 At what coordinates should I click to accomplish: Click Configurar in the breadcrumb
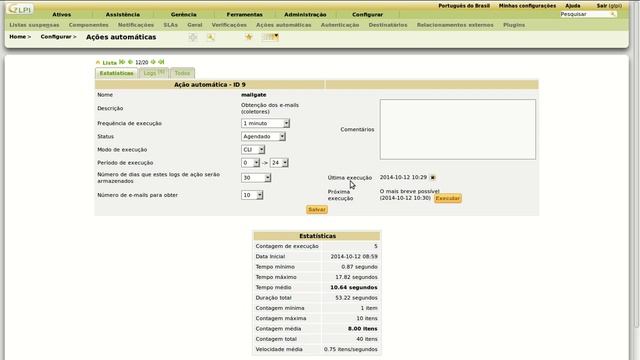coord(56,37)
